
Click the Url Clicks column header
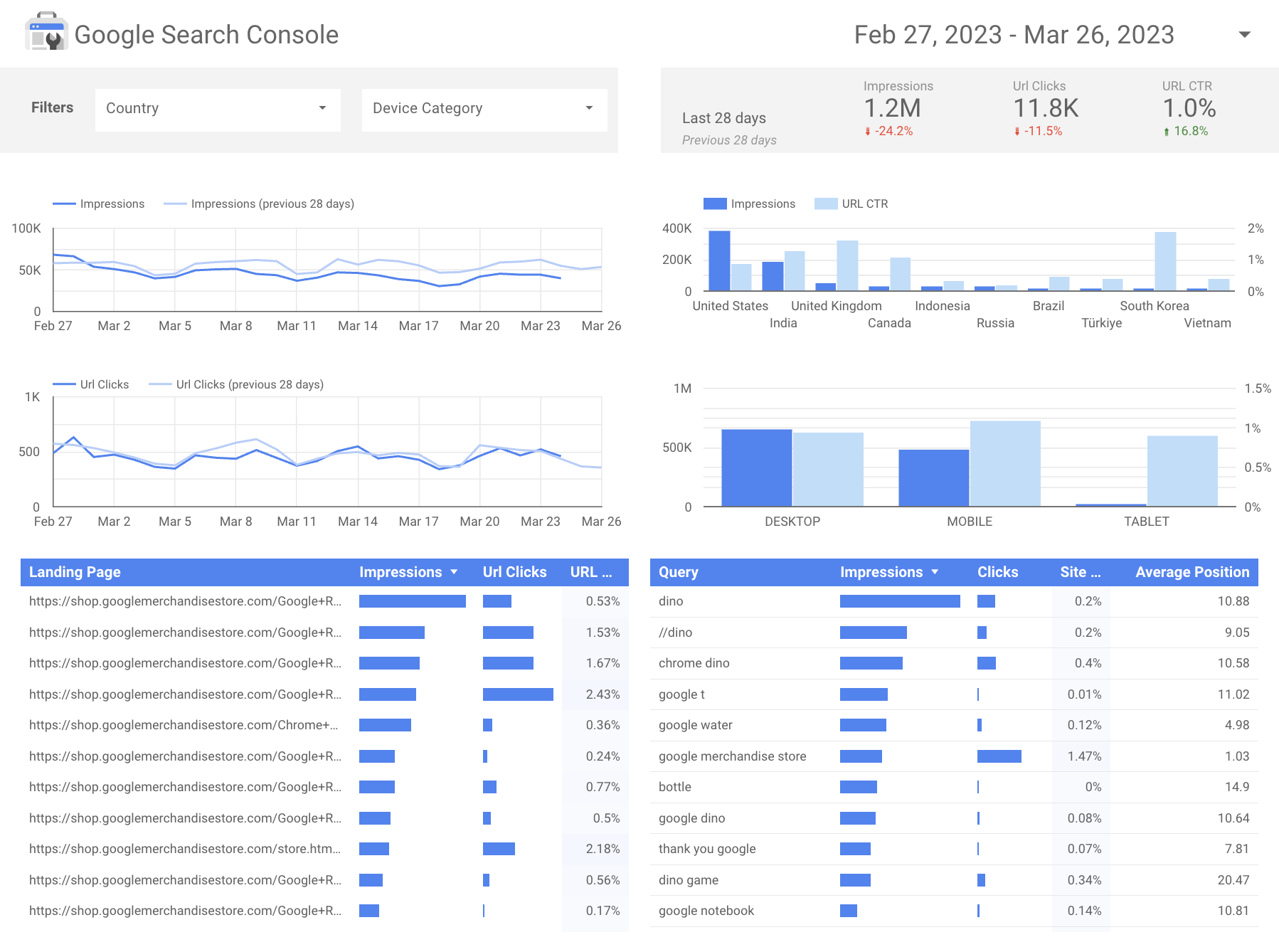[514, 572]
